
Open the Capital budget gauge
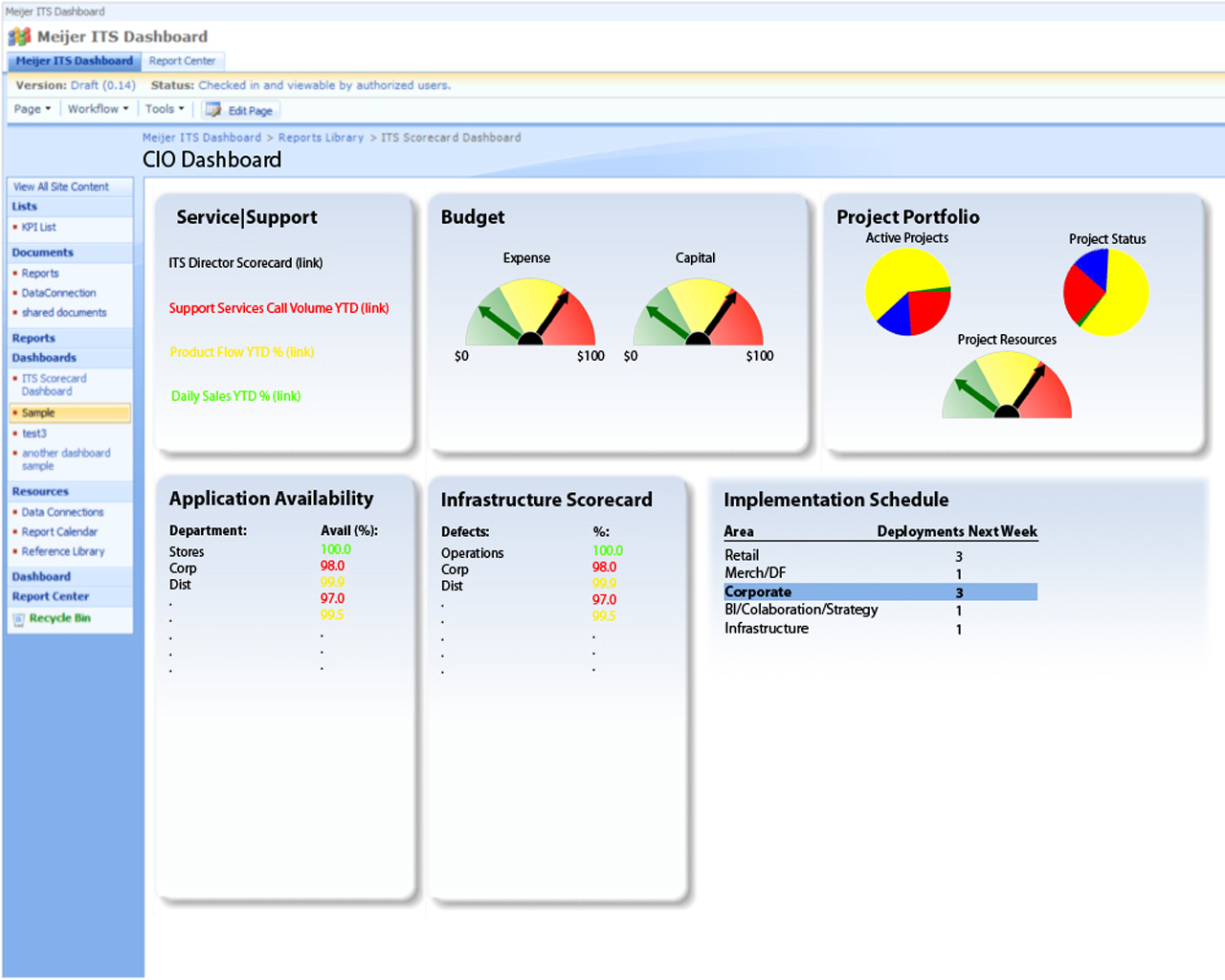point(699,312)
